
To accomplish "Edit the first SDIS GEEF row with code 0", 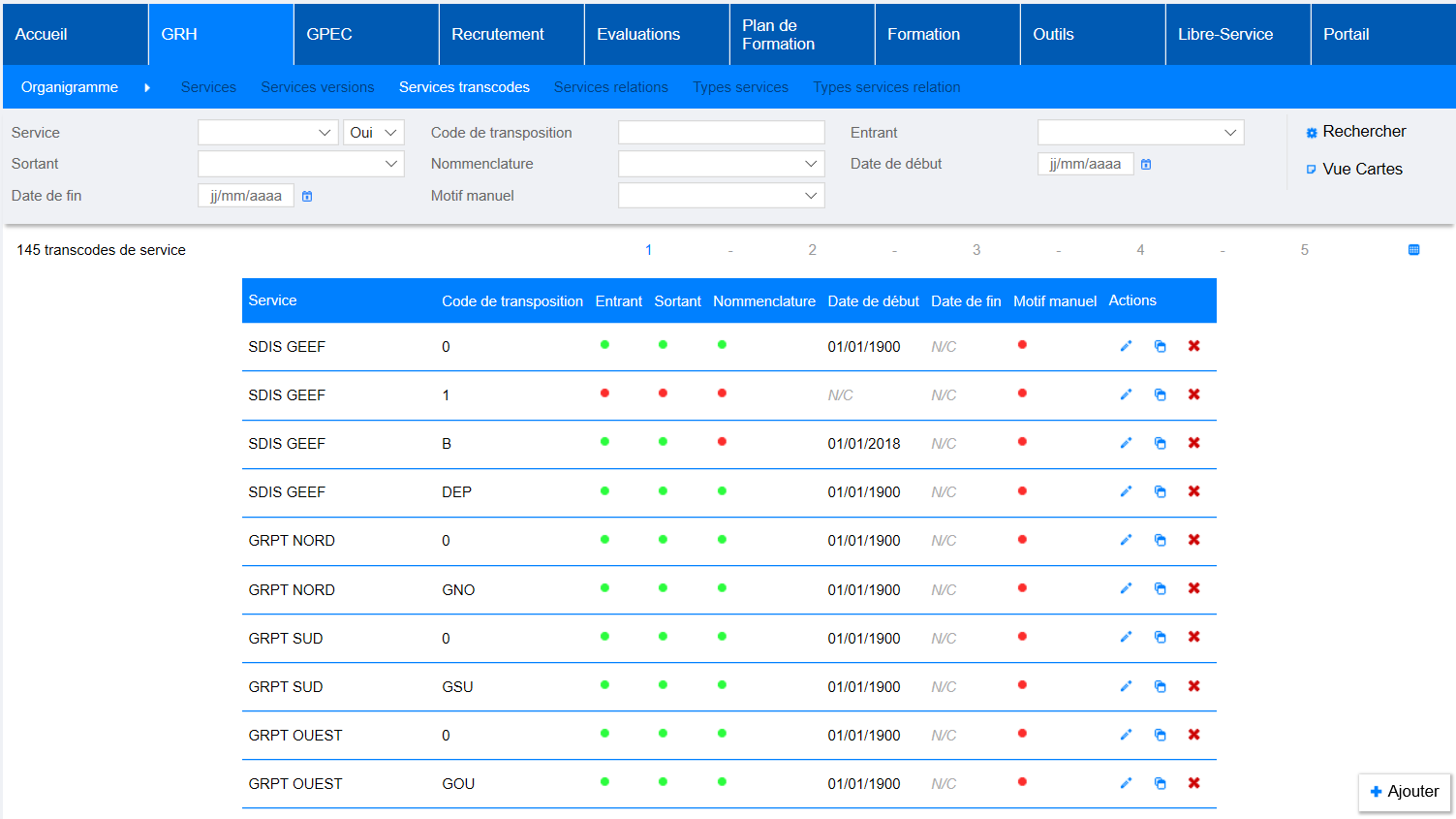I will click(x=1126, y=346).
